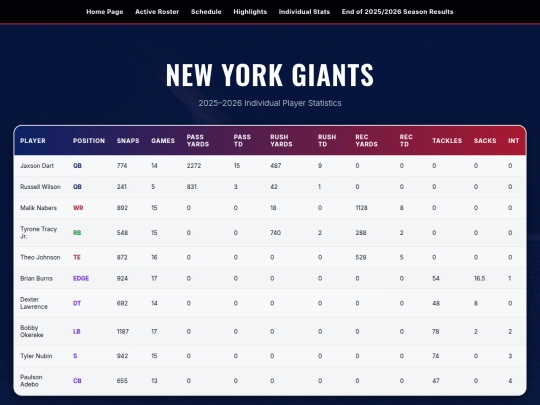
Task: Click the PASS TD column header
Action: [x=242, y=141]
